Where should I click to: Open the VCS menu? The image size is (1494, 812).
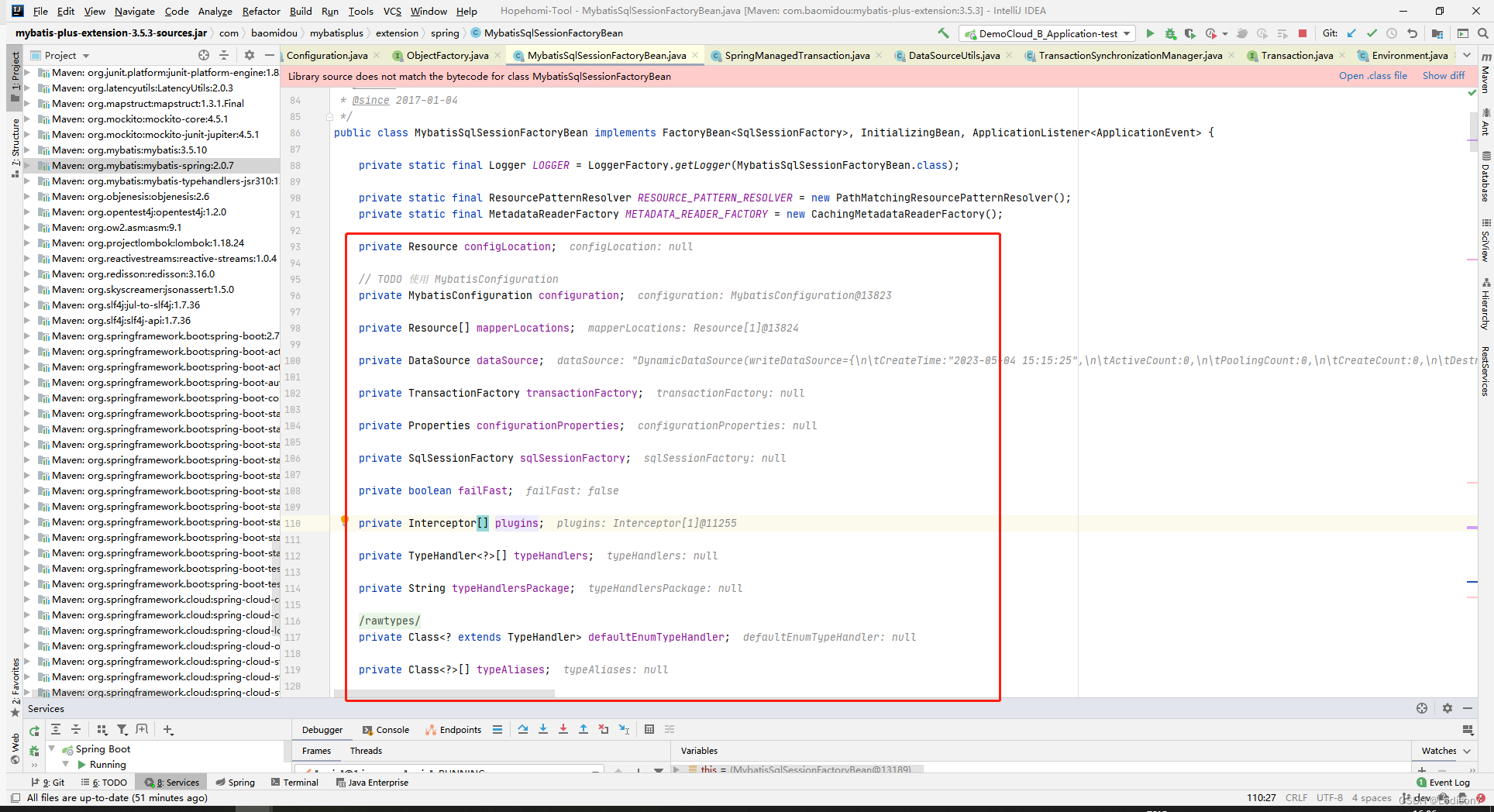click(x=392, y=11)
